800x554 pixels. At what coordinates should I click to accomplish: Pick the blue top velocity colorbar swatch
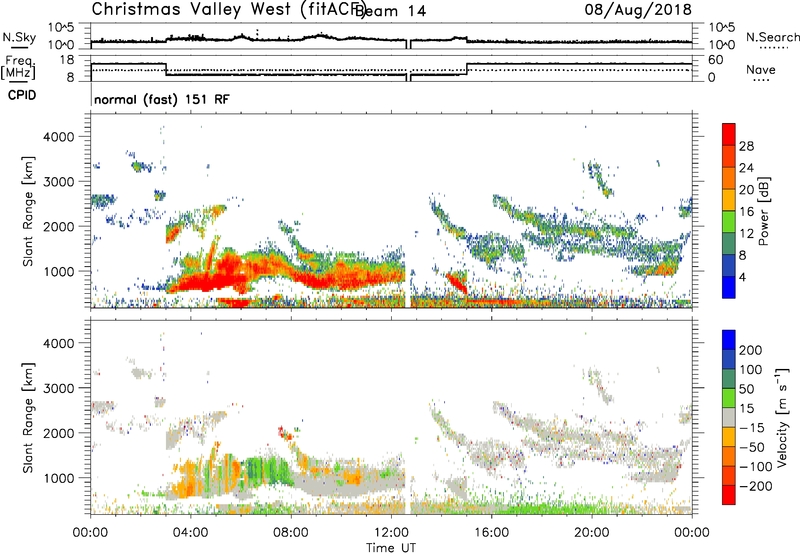click(729, 340)
